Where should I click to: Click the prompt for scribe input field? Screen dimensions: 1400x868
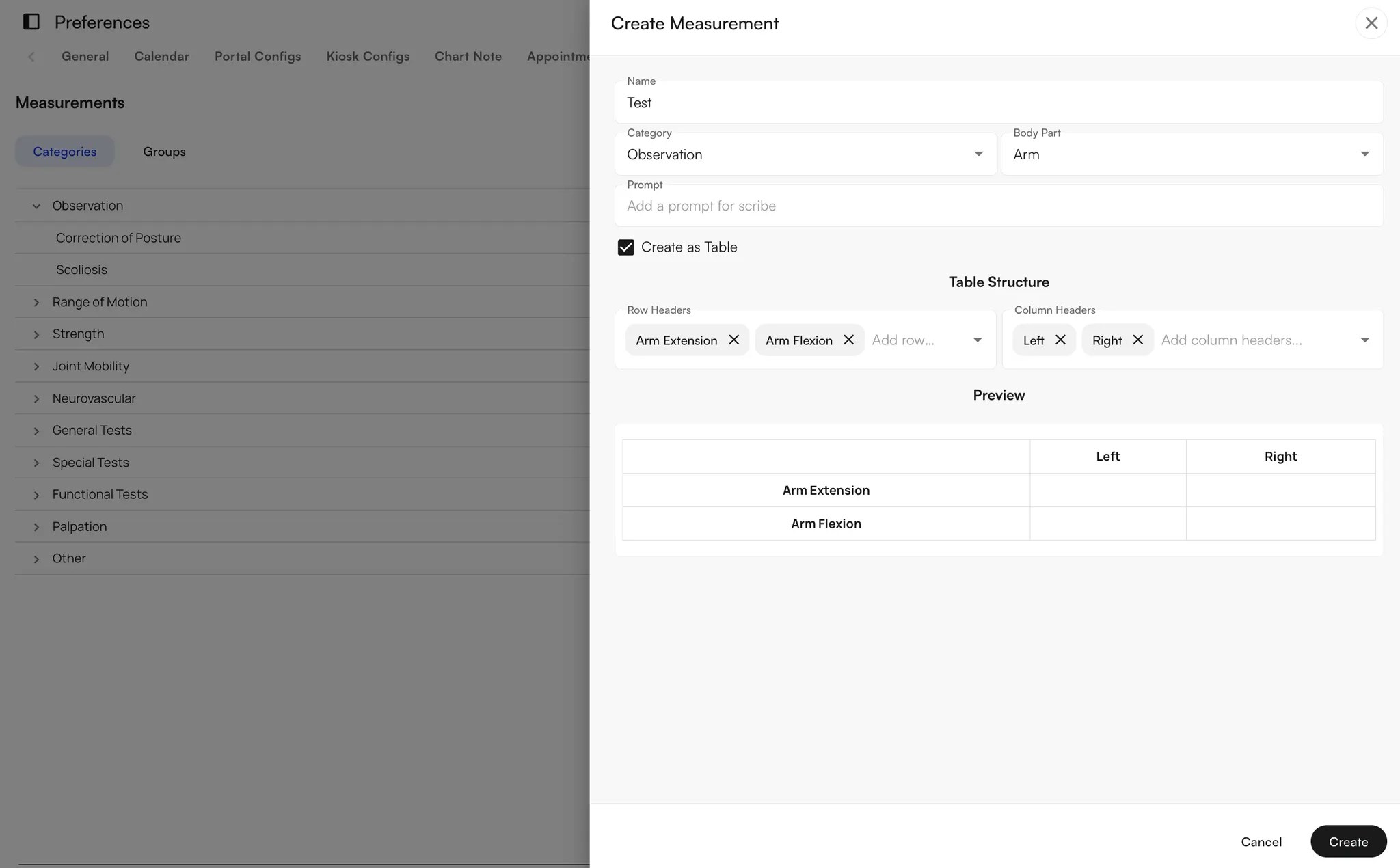[998, 205]
